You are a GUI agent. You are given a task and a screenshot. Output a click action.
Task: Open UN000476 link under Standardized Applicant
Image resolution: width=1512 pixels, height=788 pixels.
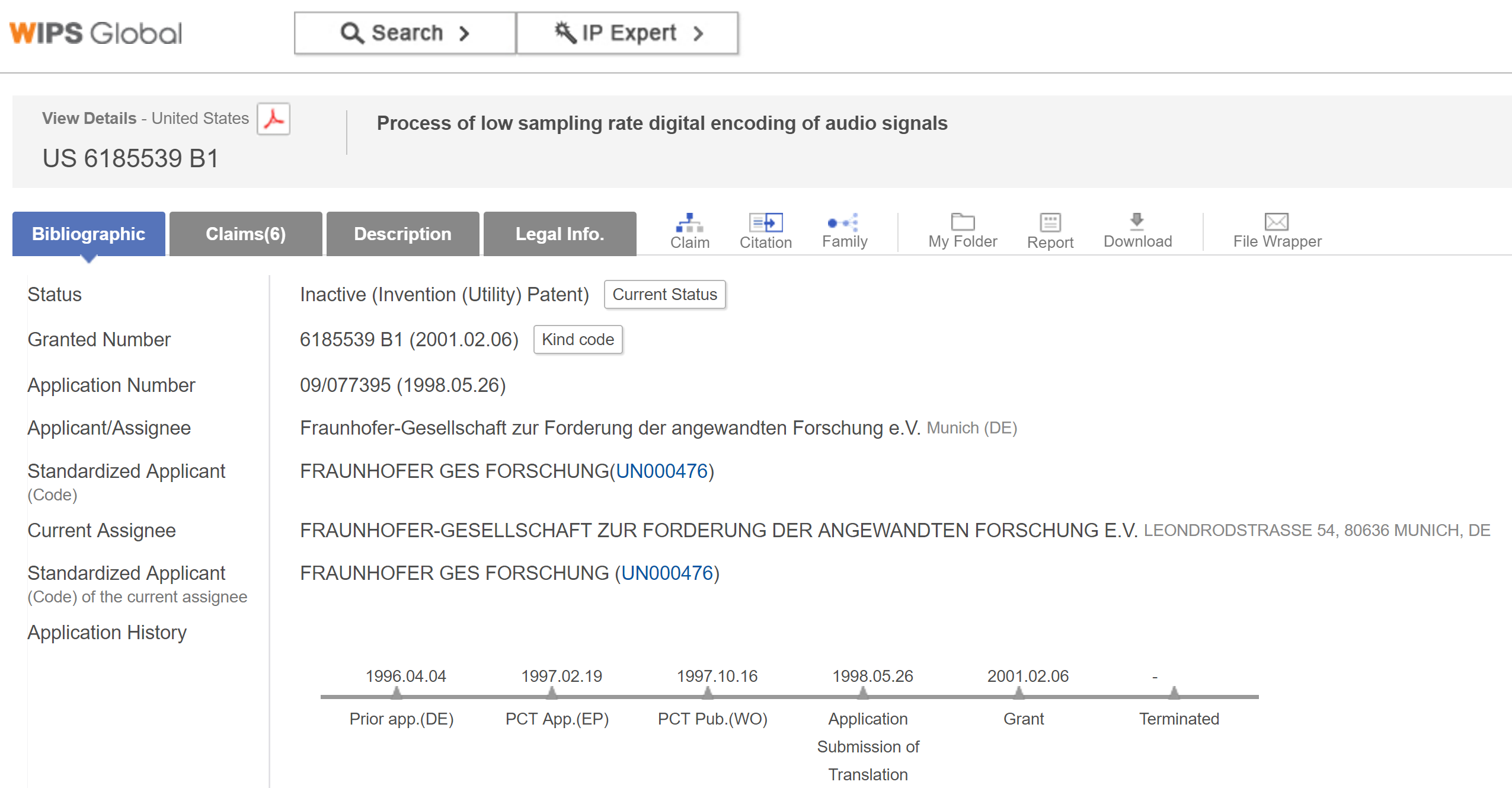click(x=662, y=471)
